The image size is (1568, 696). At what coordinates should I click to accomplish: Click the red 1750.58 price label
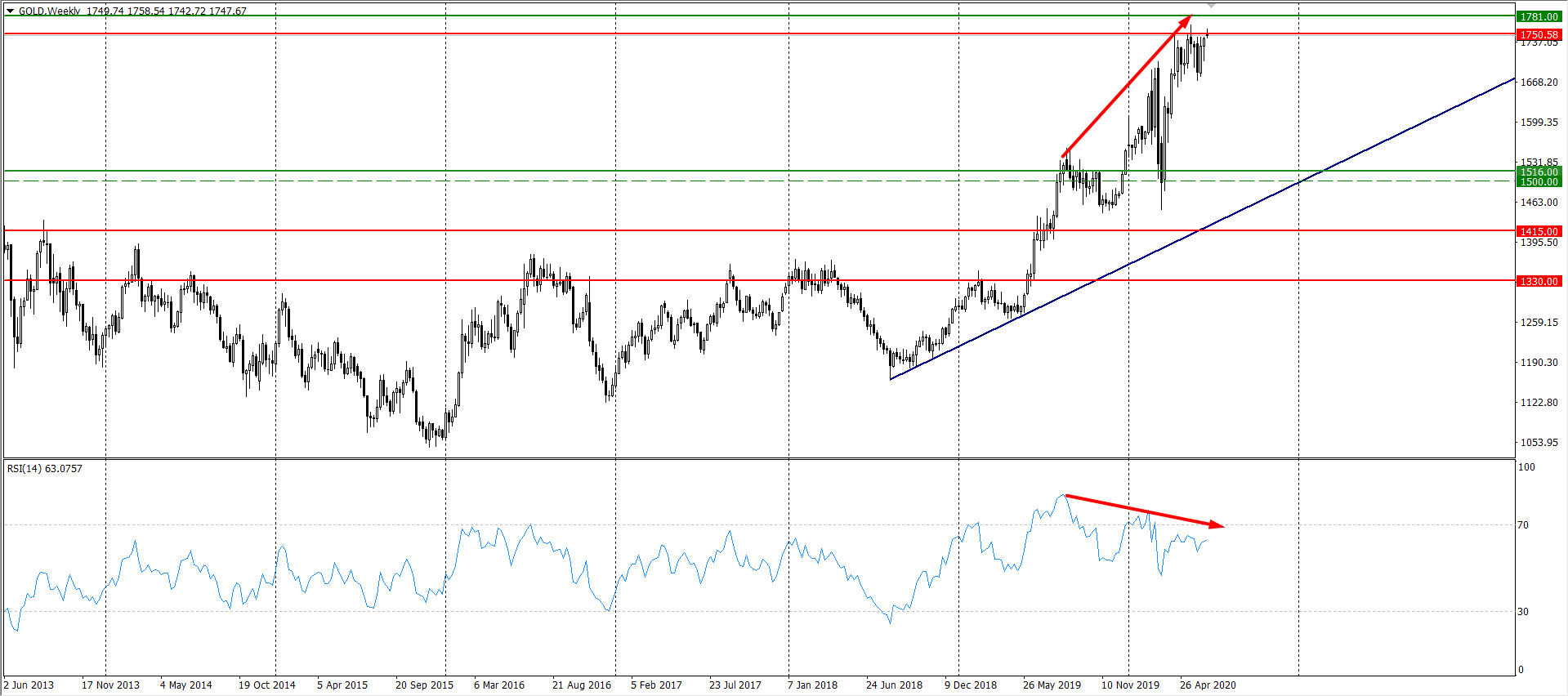tap(1539, 34)
